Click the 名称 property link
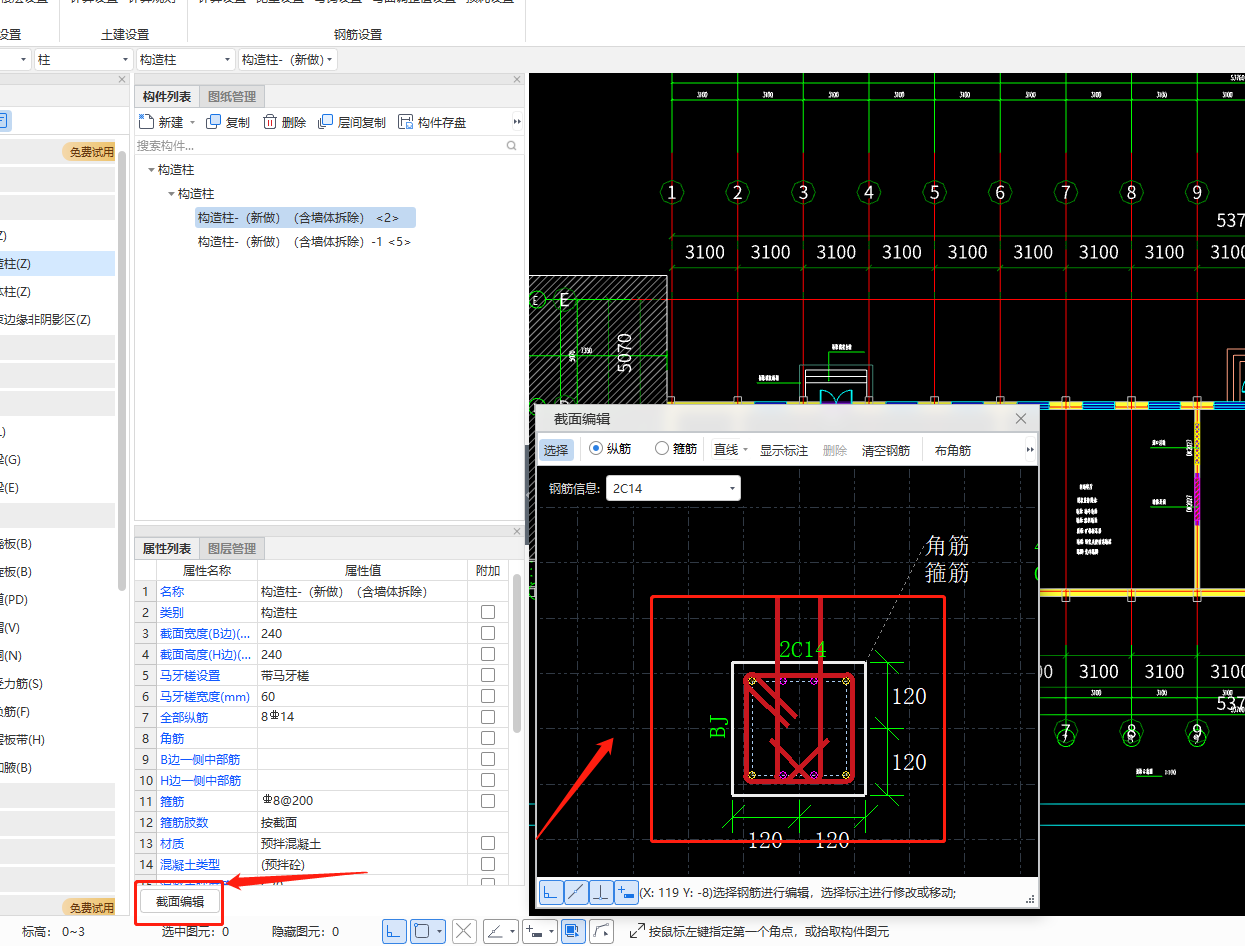The width and height of the screenshot is (1245, 946). [172, 591]
